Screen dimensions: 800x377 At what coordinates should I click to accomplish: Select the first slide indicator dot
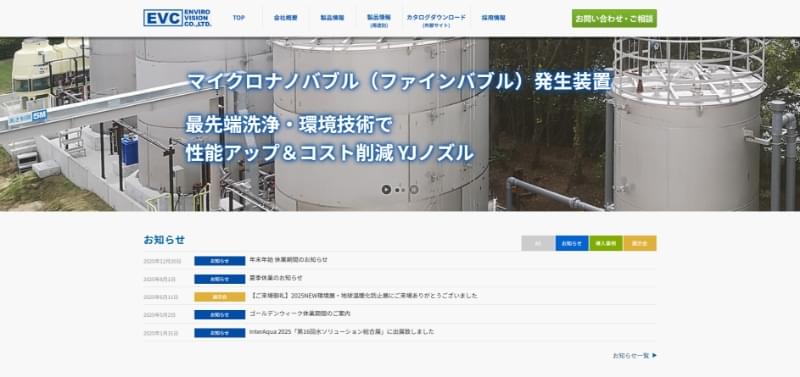click(397, 190)
